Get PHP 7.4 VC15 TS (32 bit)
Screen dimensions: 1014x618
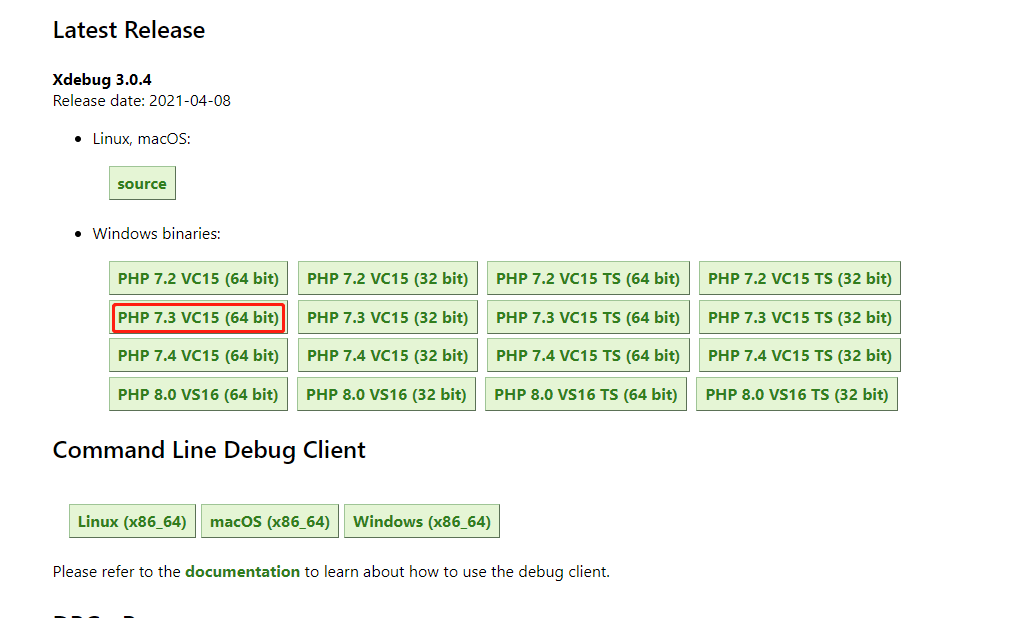[799, 356]
